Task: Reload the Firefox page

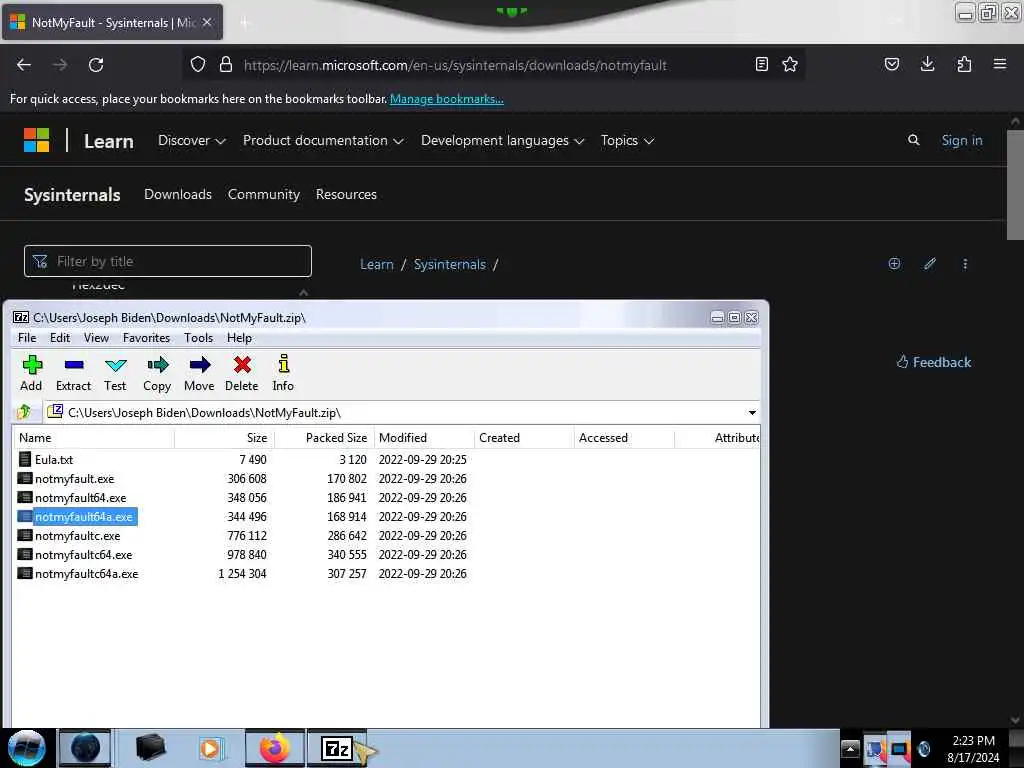Action: tap(96, 65)
